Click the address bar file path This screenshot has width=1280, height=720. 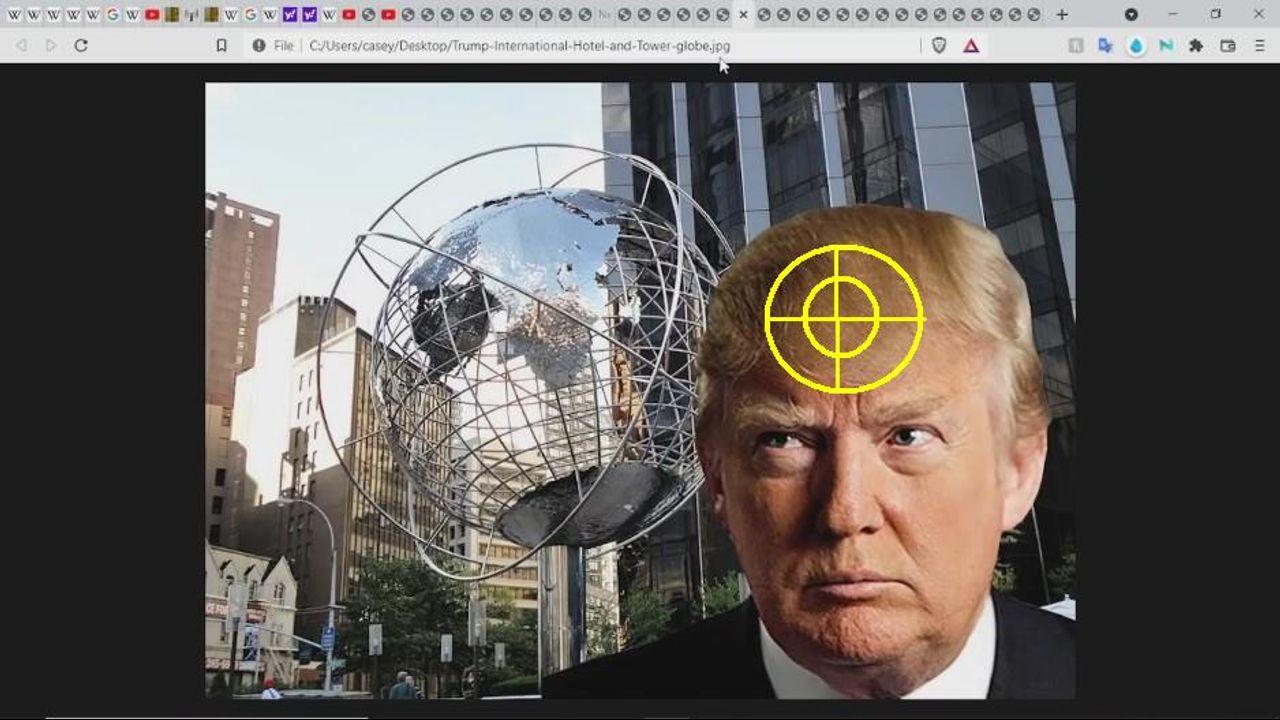[520, 45]
